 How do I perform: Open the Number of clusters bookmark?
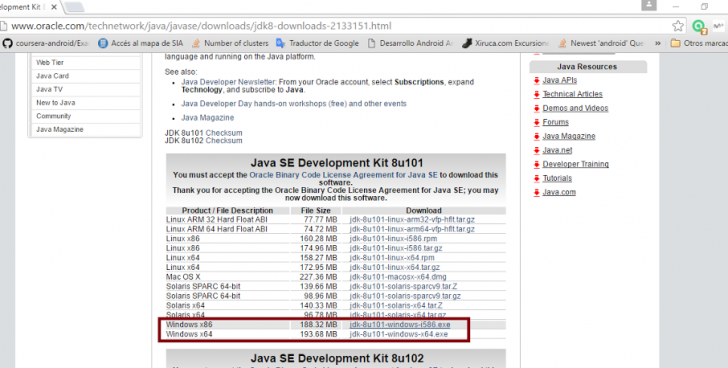point(230,43)
